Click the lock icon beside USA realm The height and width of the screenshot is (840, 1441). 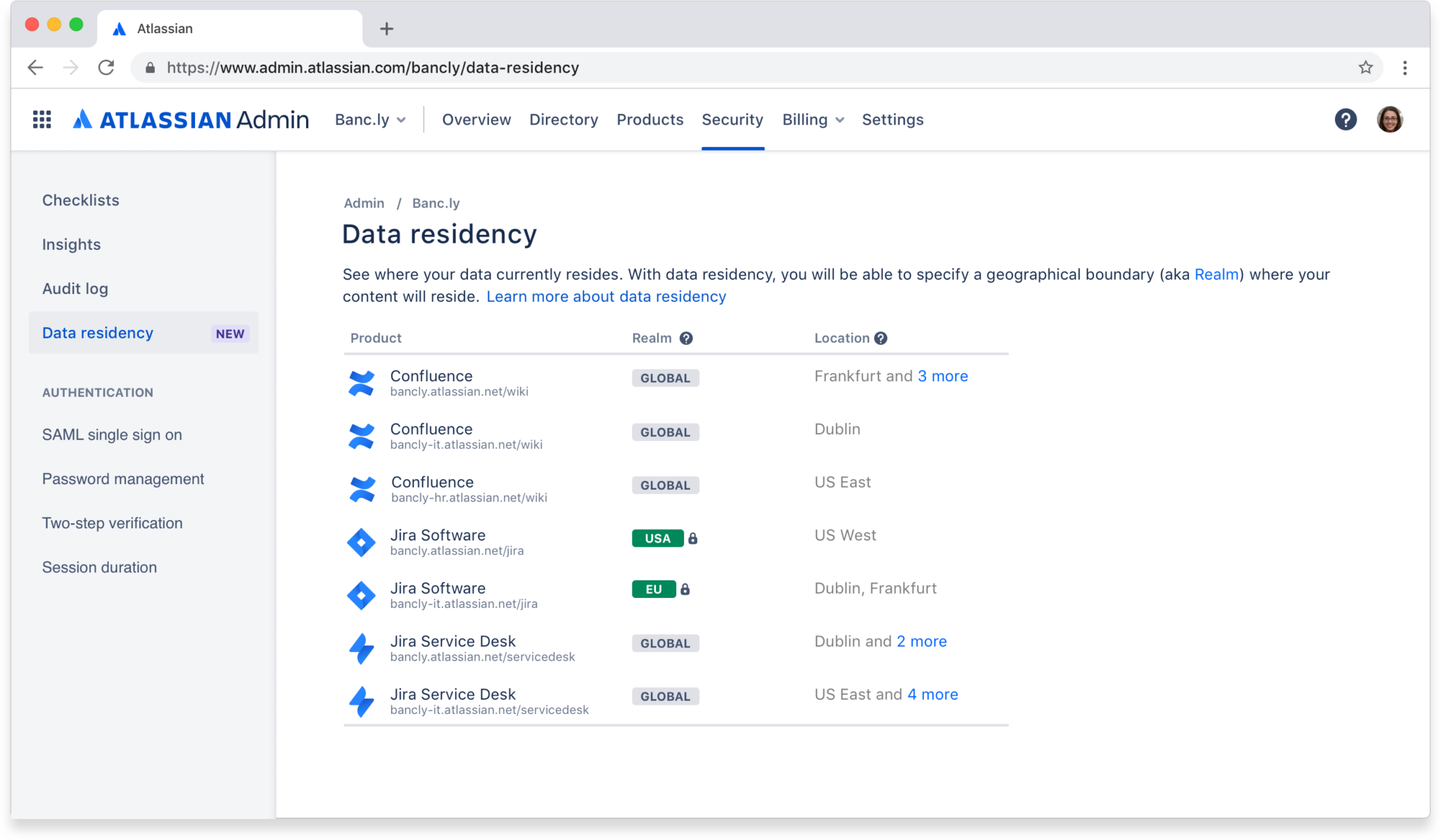[693, 539]
